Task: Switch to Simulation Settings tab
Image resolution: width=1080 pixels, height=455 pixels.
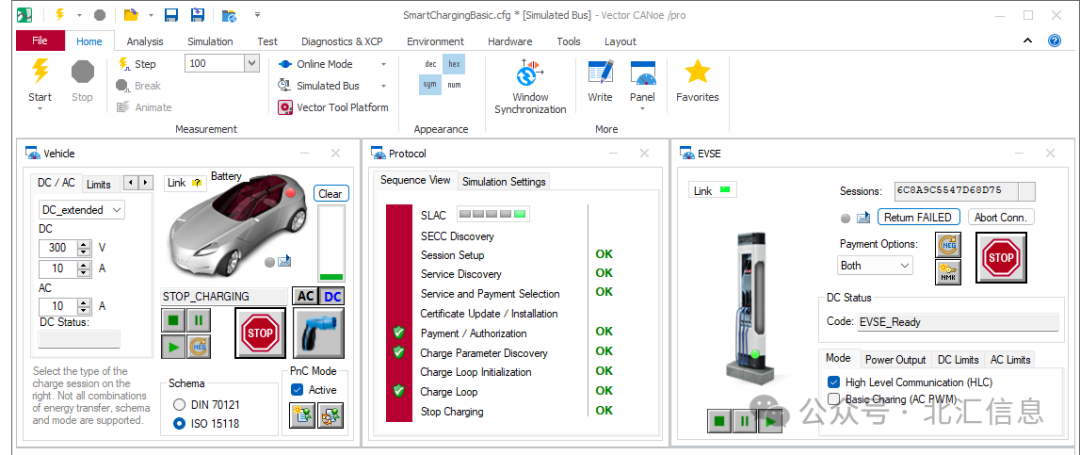Action: click(503, 182)
